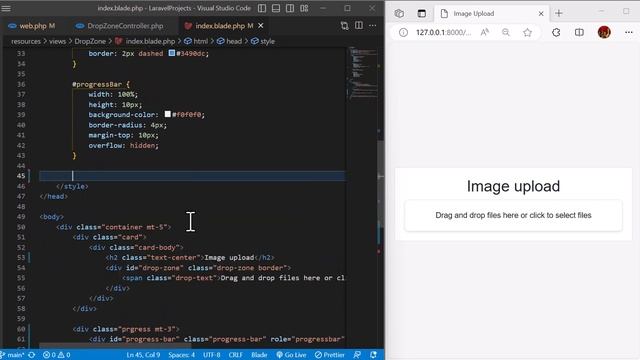The height and width of the screenshot is (360, 640).
Task: Open browser workspaces icon
Action: 399,13
